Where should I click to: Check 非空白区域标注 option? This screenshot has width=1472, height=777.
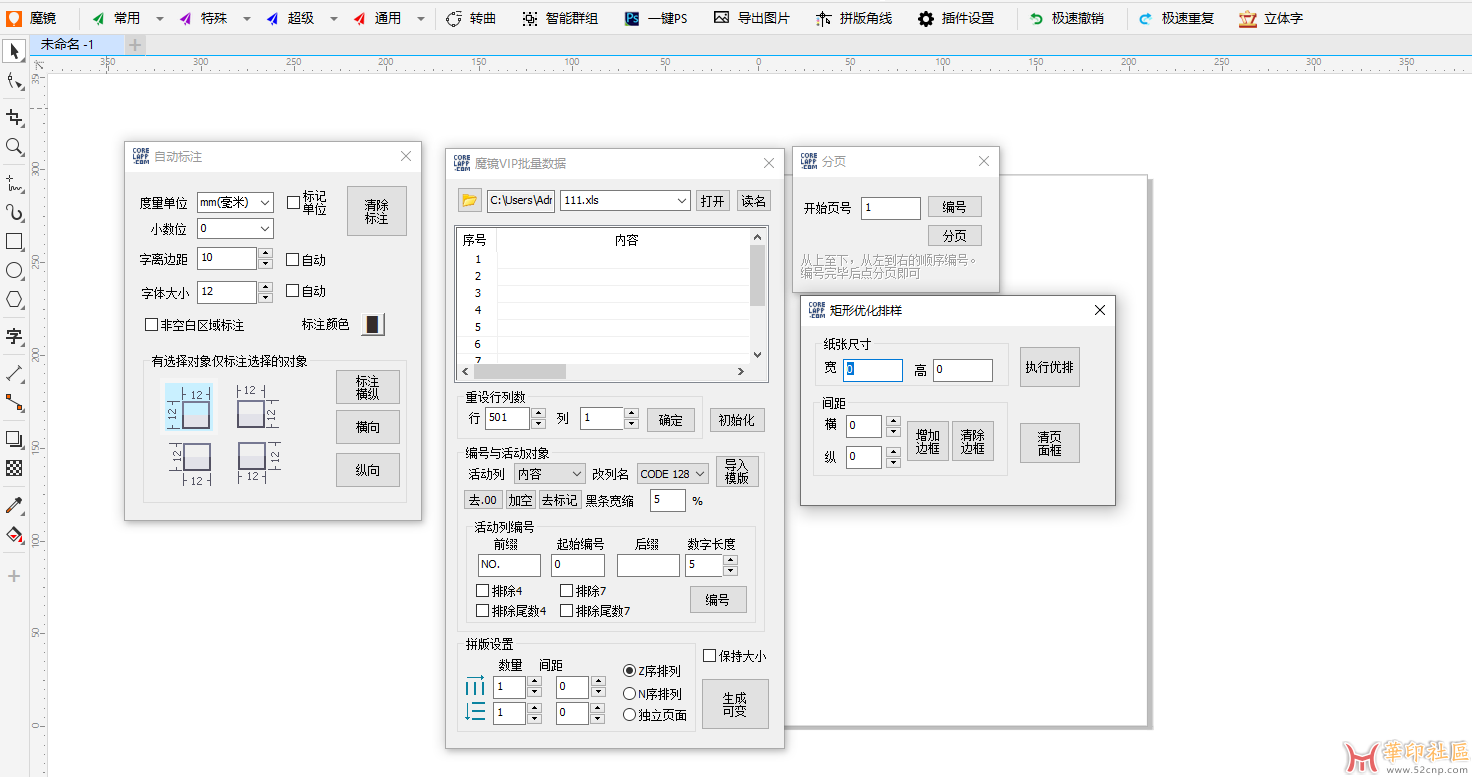(152, 325)
